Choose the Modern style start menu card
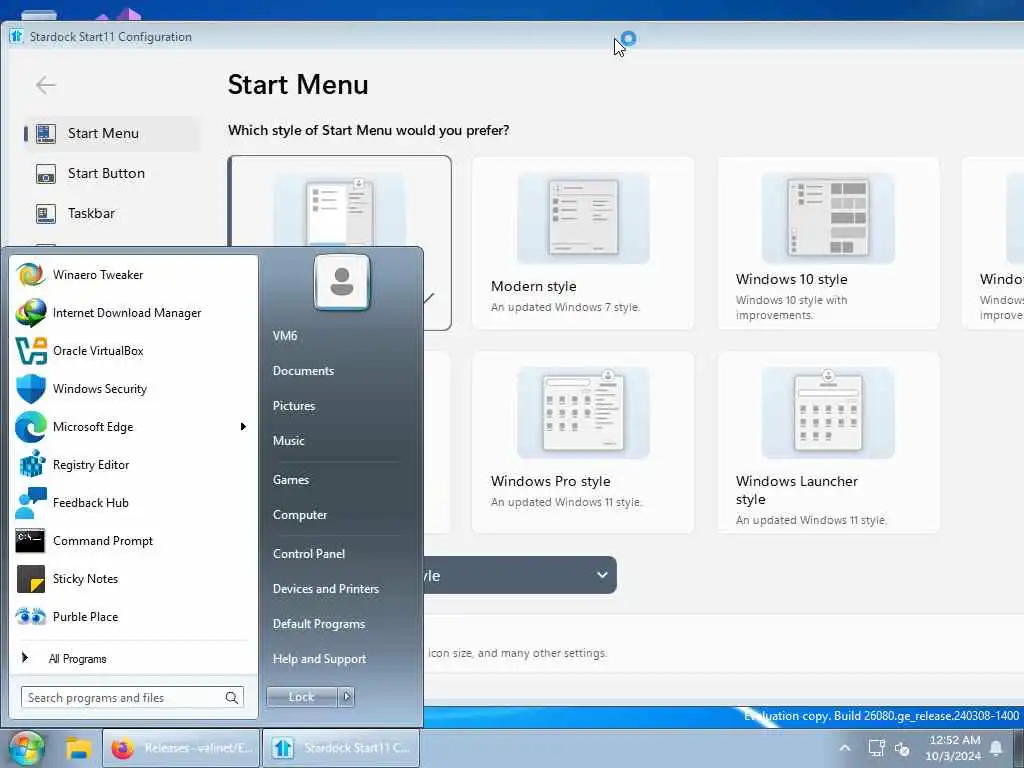 click(x=583, y=243)
